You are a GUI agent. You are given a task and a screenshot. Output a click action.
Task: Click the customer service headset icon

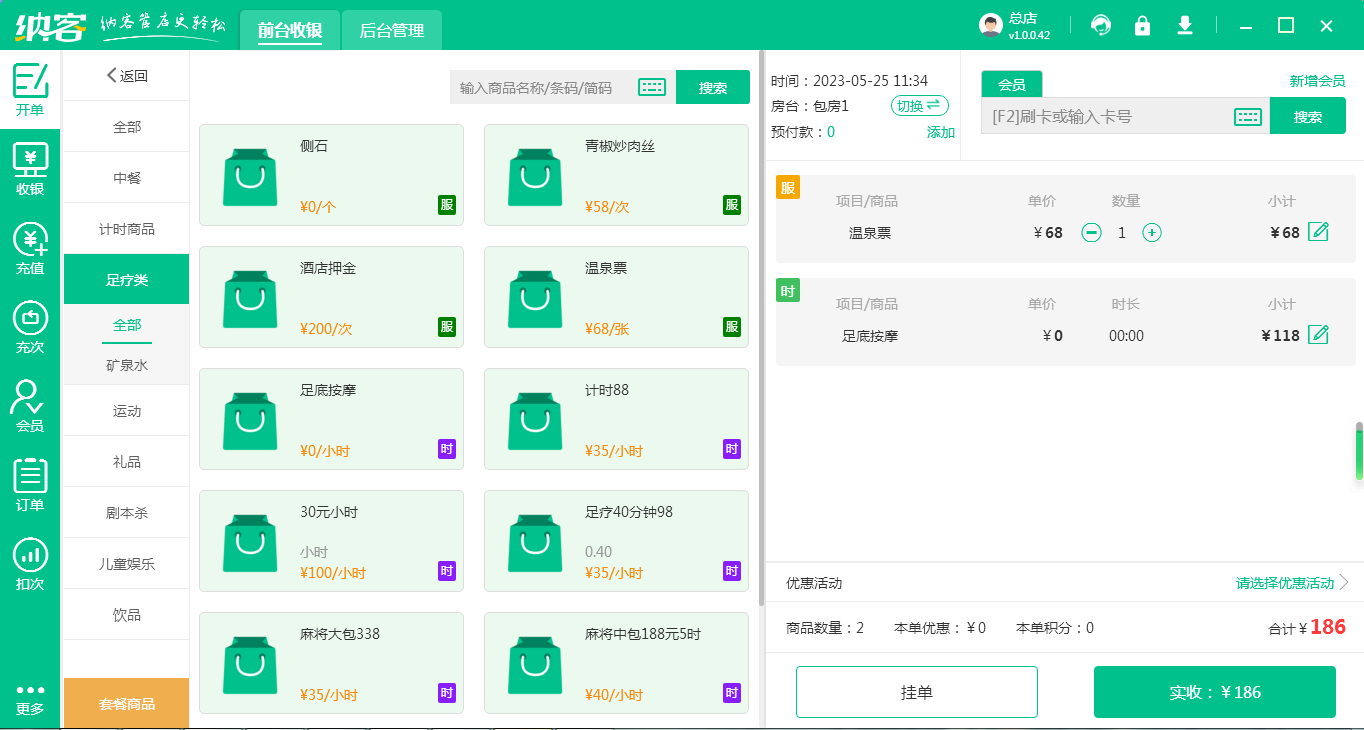click(x=1101, y=25)
